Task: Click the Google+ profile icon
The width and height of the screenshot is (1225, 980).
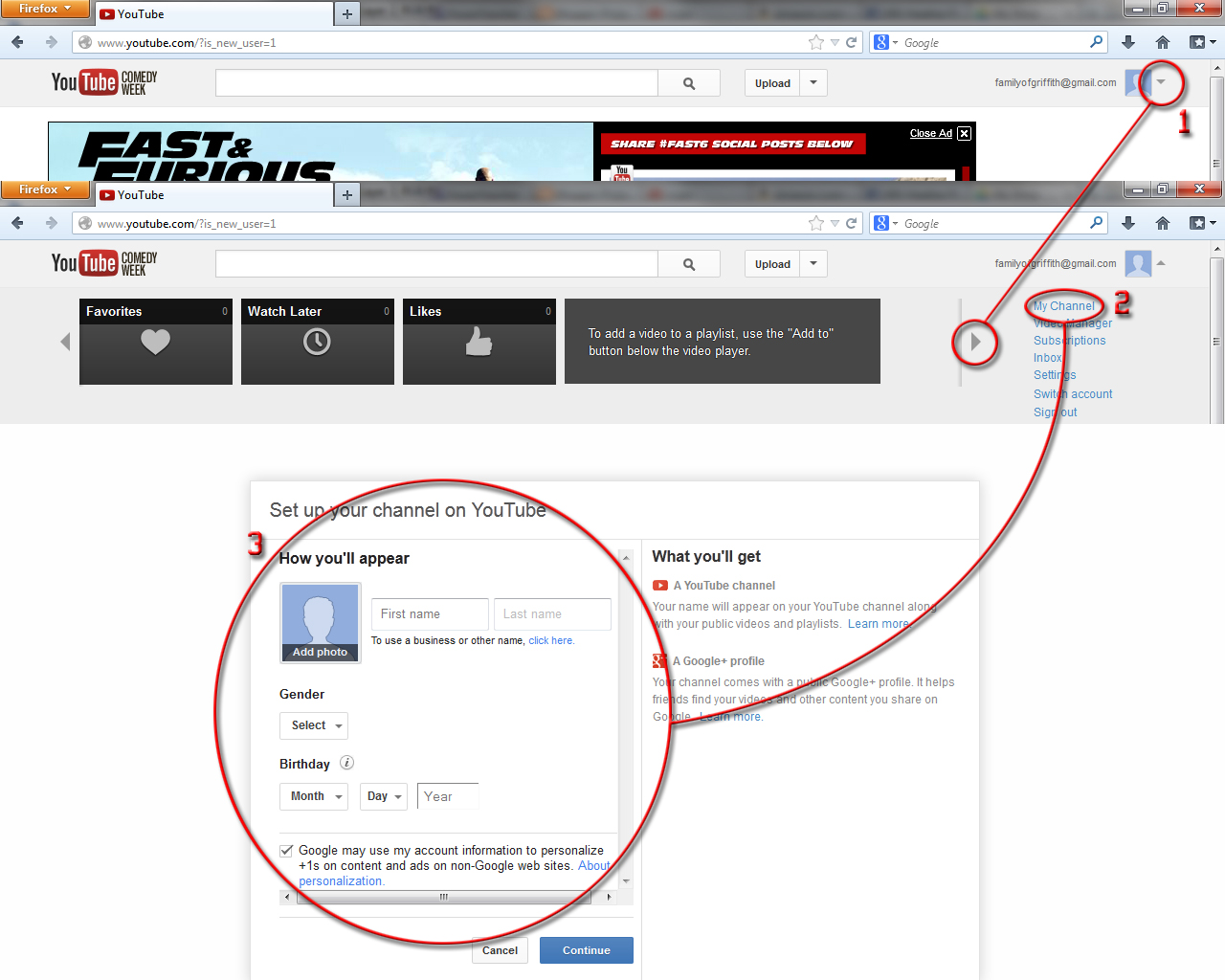Action: coord(657,660)
